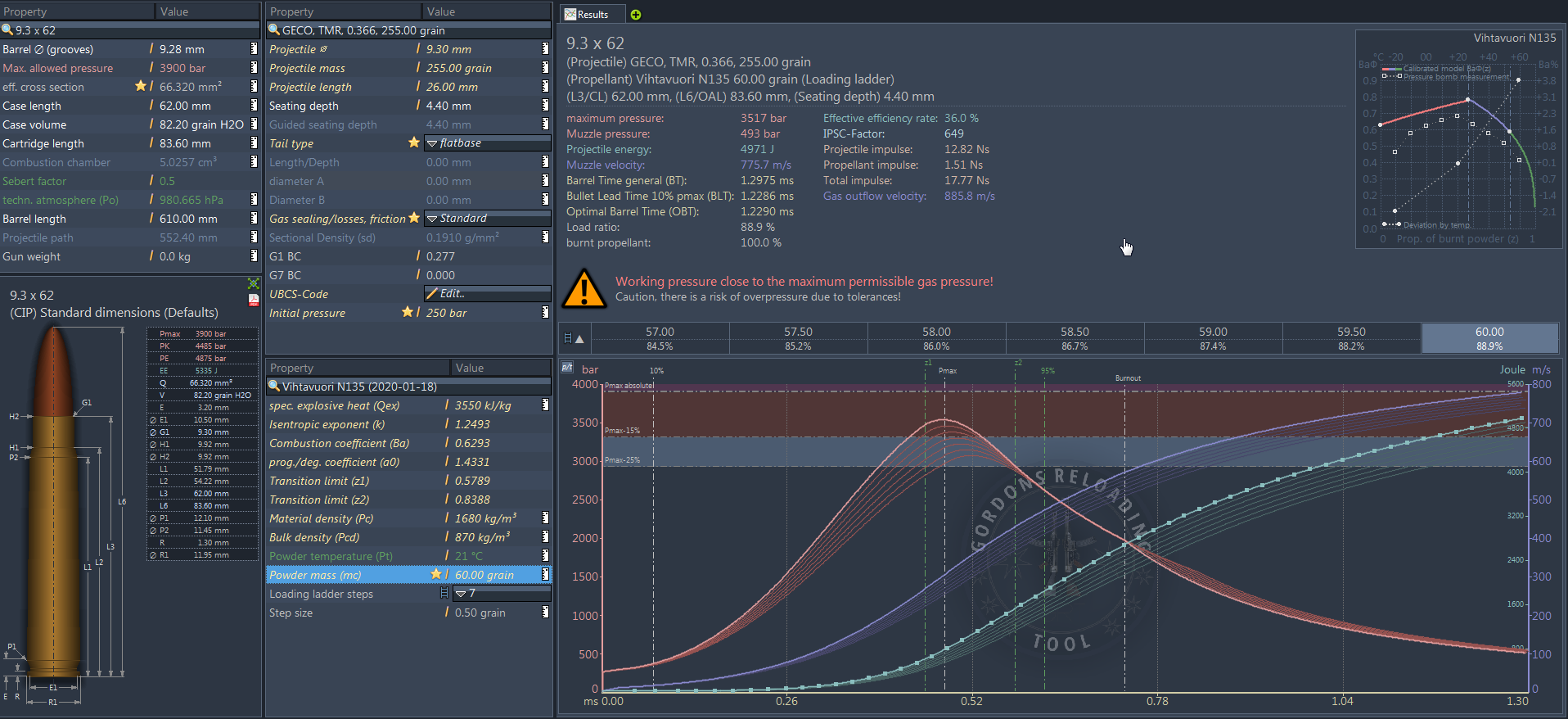Open the Gas sealing Standard dropdown
Viewport: 1568px width, 719px height.
[487, 219]
